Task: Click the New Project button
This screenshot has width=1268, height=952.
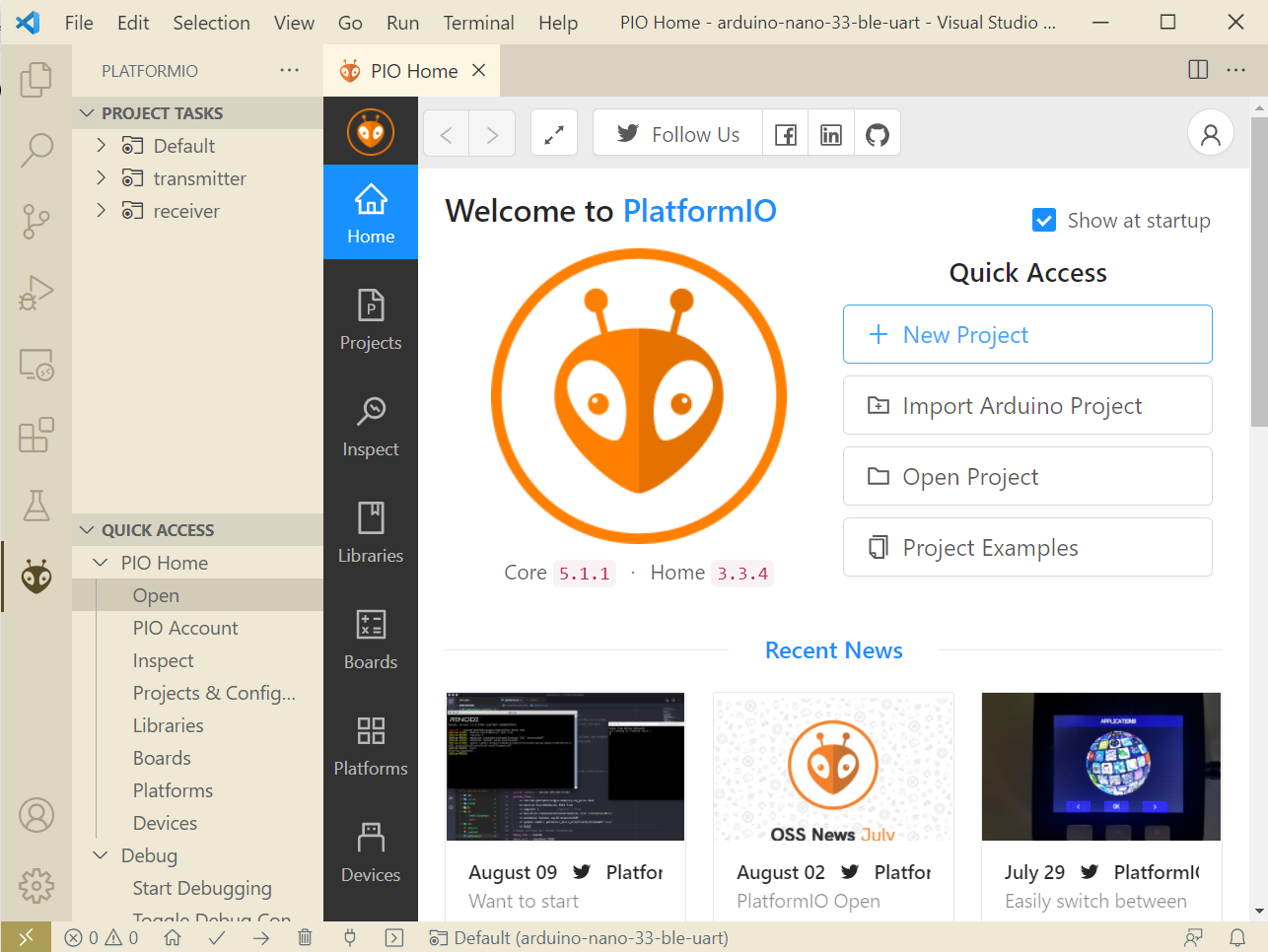Action: [1027, 334]
